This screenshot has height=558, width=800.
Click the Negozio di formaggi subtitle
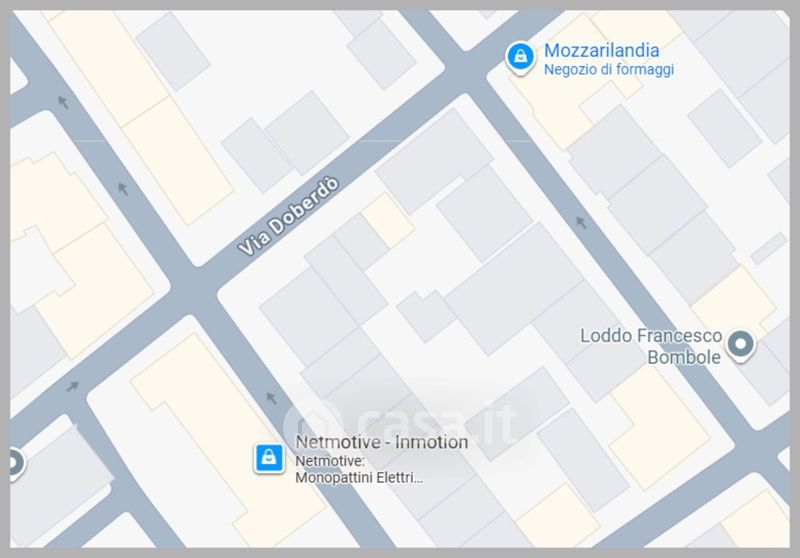point(609,69)
